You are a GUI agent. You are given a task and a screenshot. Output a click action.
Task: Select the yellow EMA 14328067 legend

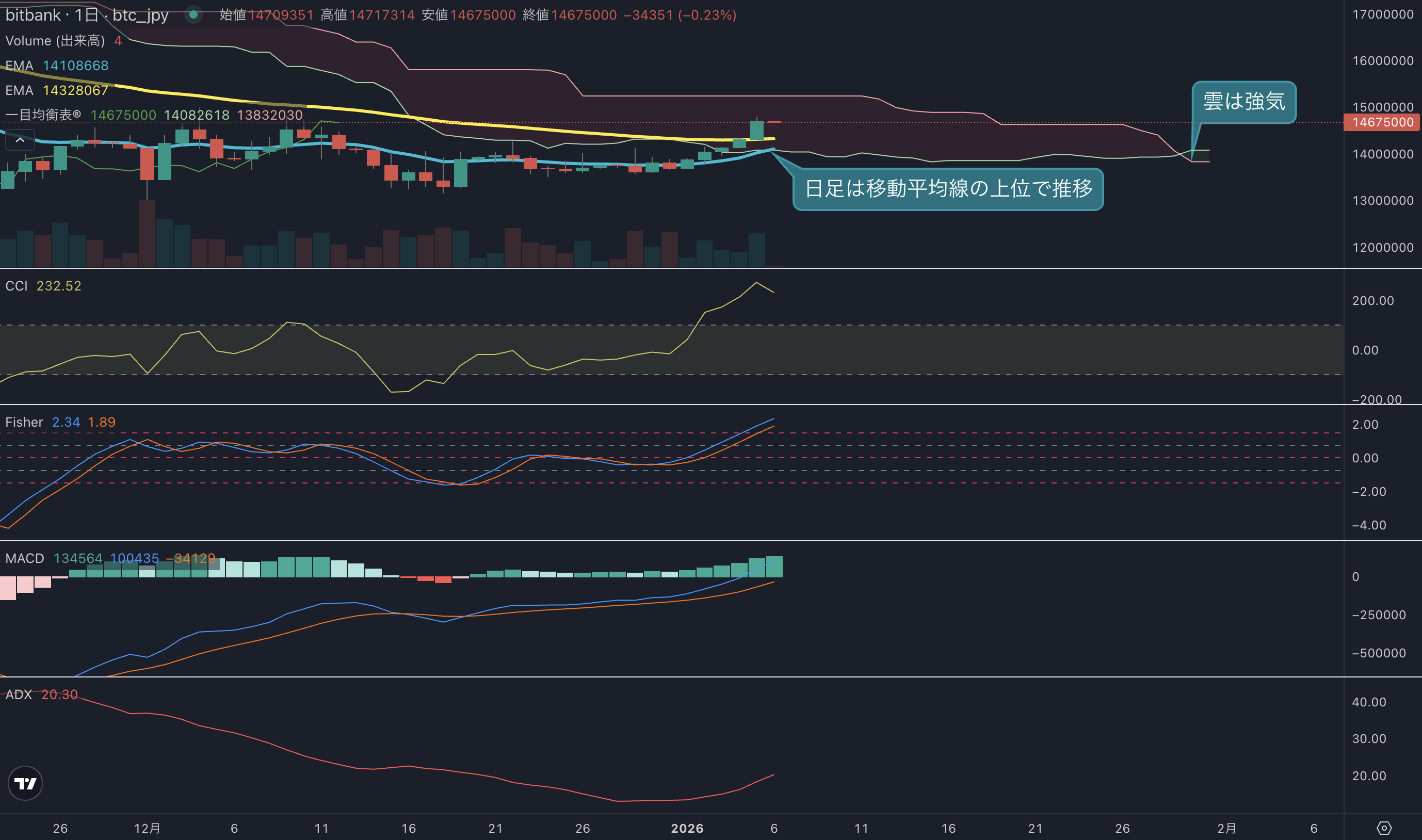click(57, 91)
